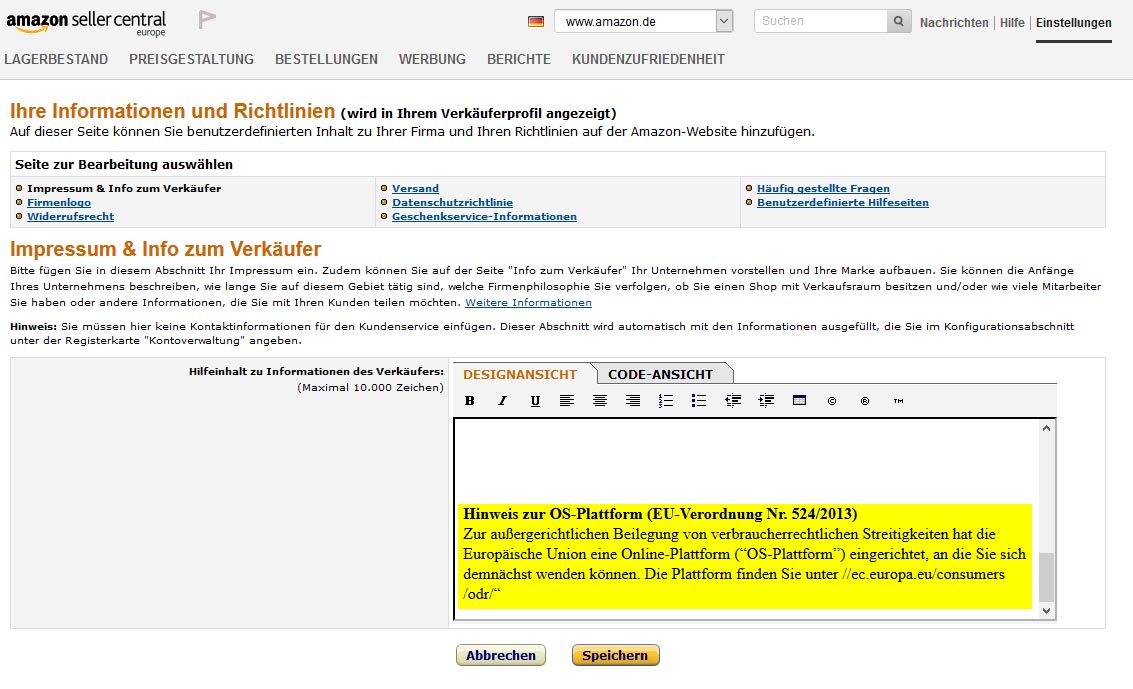
Task: Click the German flag icon
Action: (x=536, y=22)
